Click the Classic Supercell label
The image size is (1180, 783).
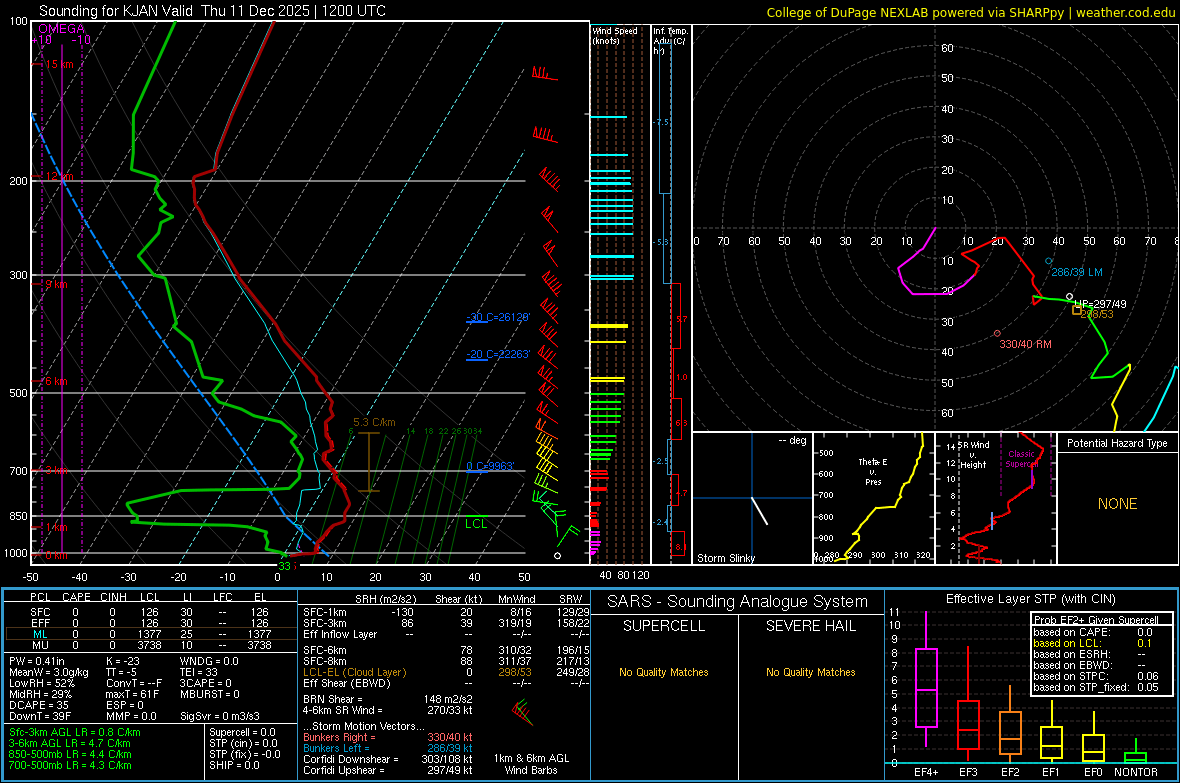click(x=1022, y=459)
